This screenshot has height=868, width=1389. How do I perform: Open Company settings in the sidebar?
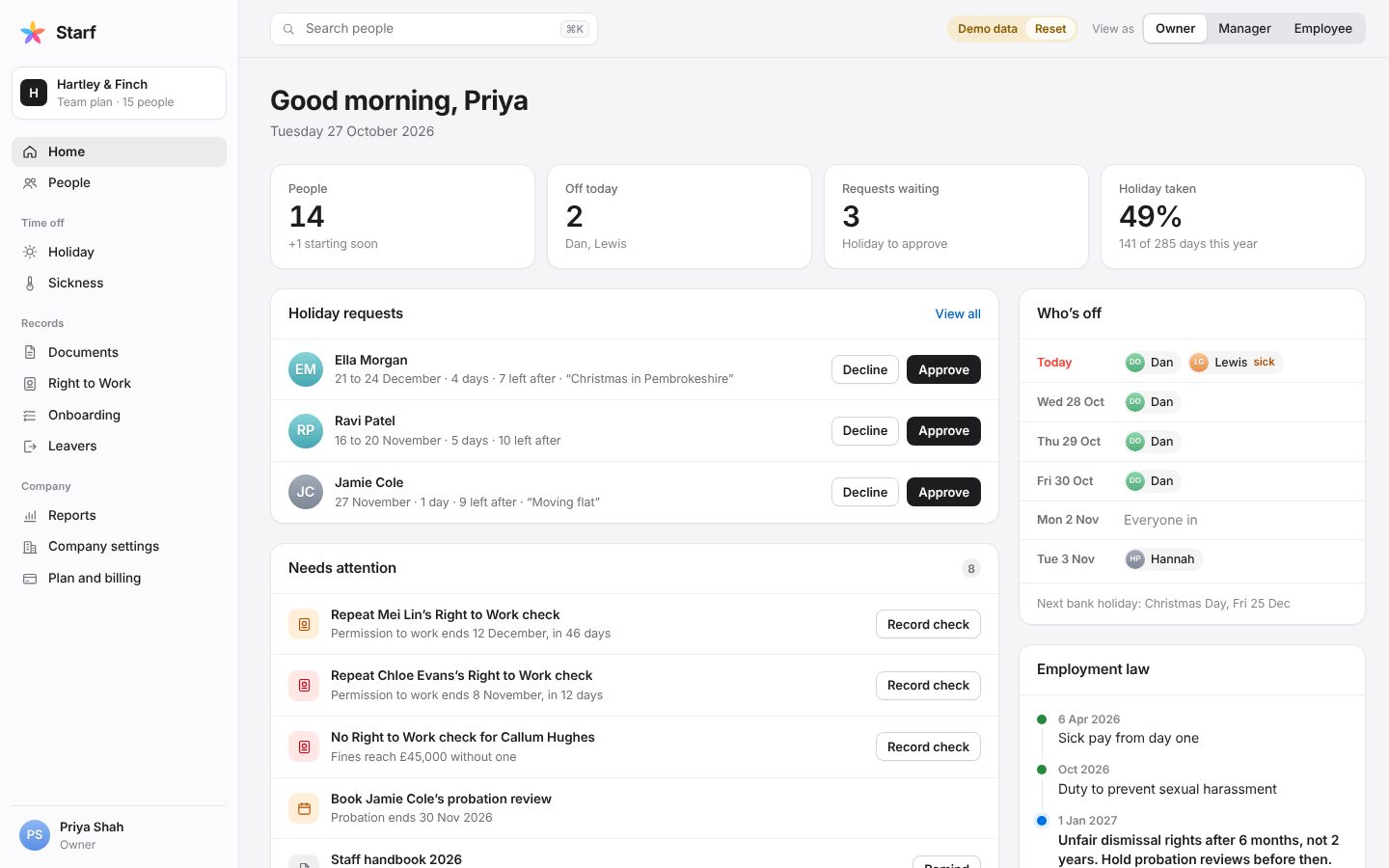[119, 547]
